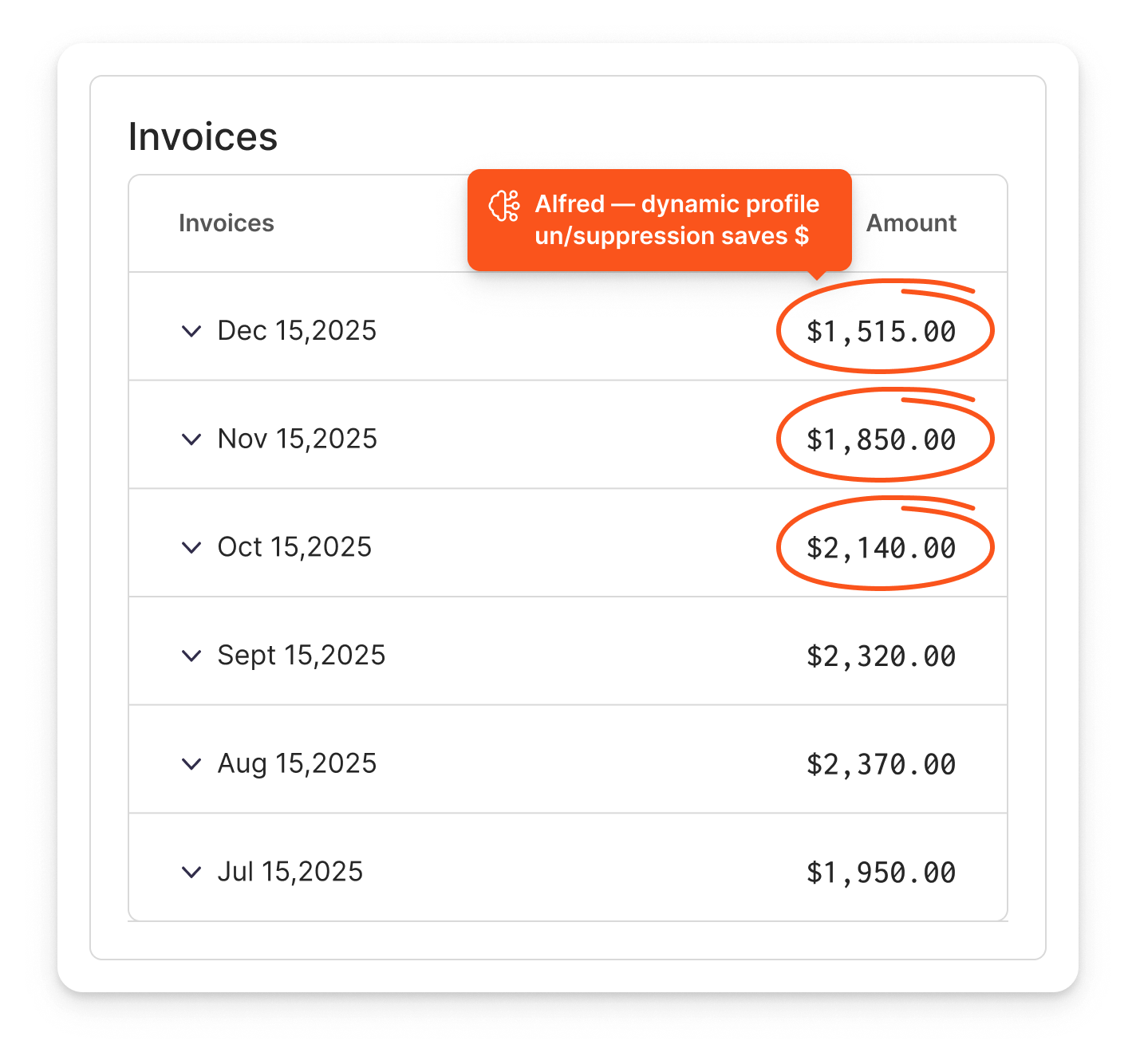Select the Oct 15,2025 invoice date
The width and height of the screenshot is (1136, 1064).
294,548
